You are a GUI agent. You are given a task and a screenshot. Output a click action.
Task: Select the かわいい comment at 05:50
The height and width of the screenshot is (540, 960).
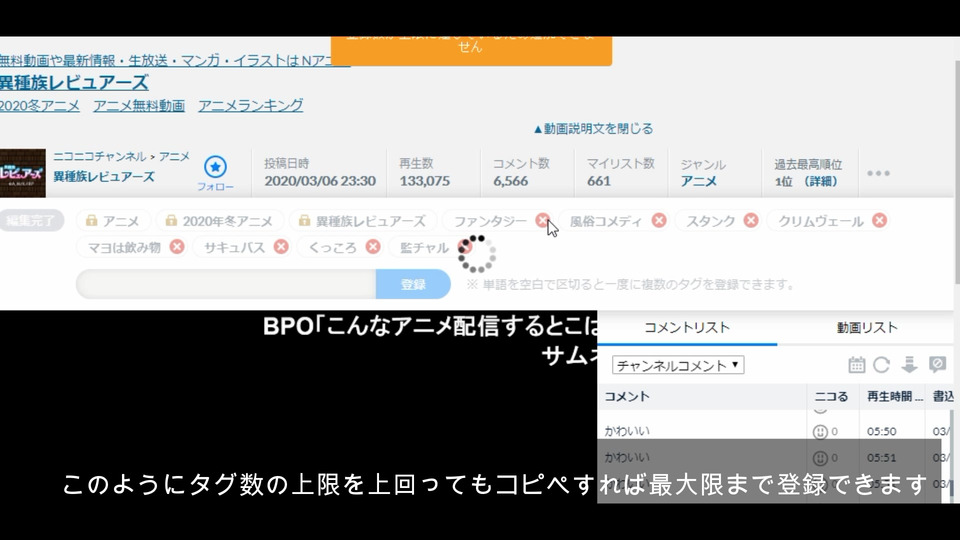click(627, 432)
